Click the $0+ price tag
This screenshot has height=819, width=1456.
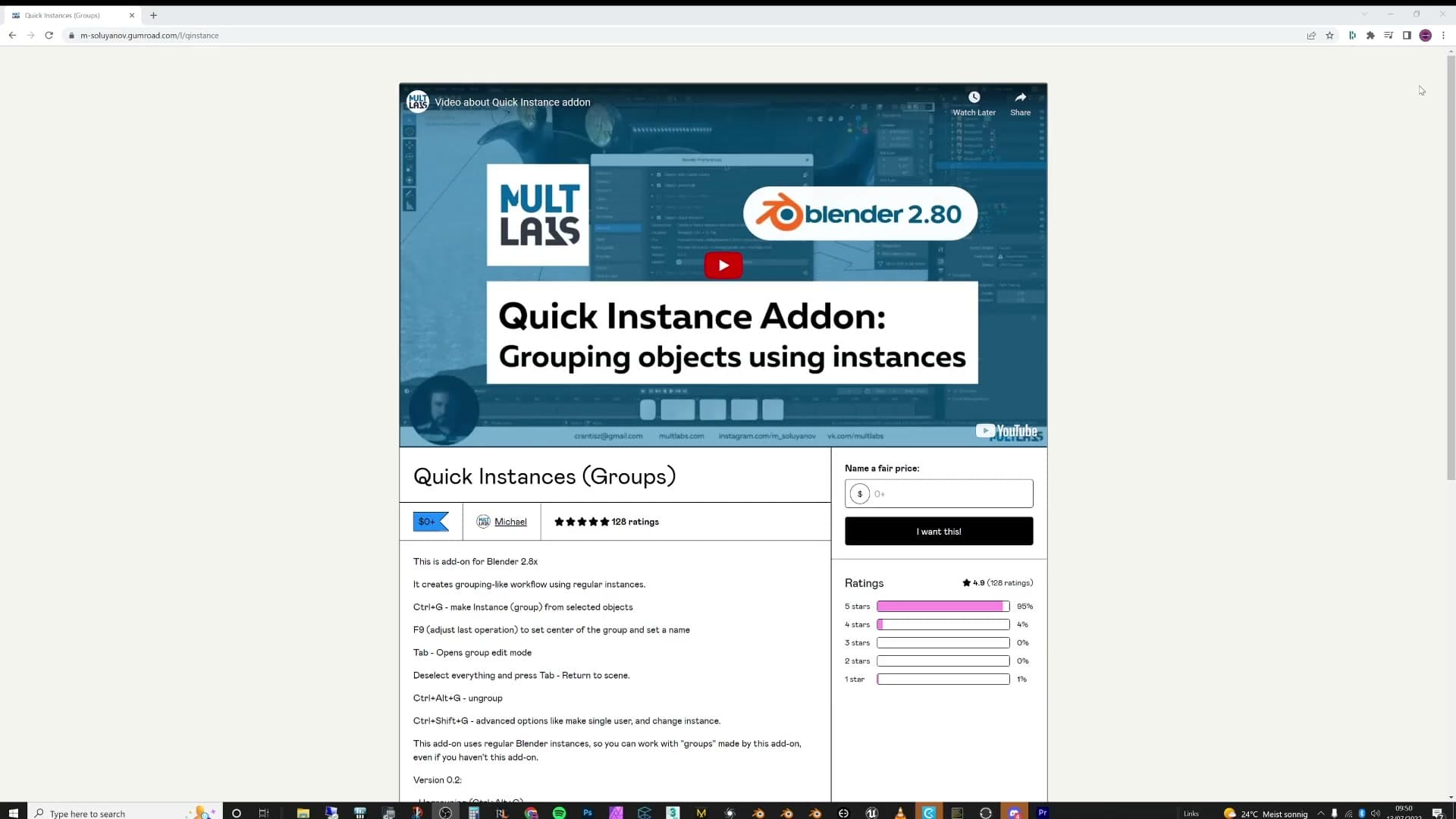point(431,522)
